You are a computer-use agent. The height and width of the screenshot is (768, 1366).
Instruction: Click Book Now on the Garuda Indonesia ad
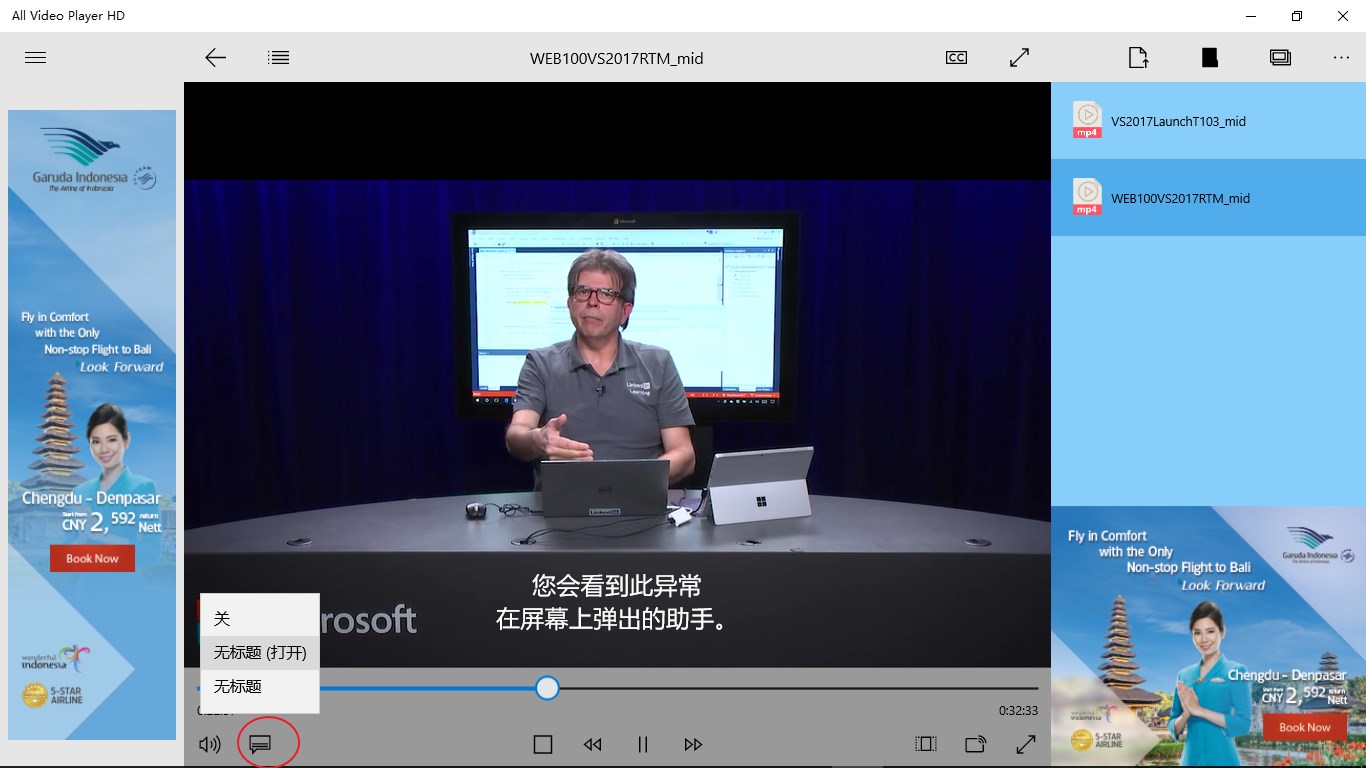[92, 558]
